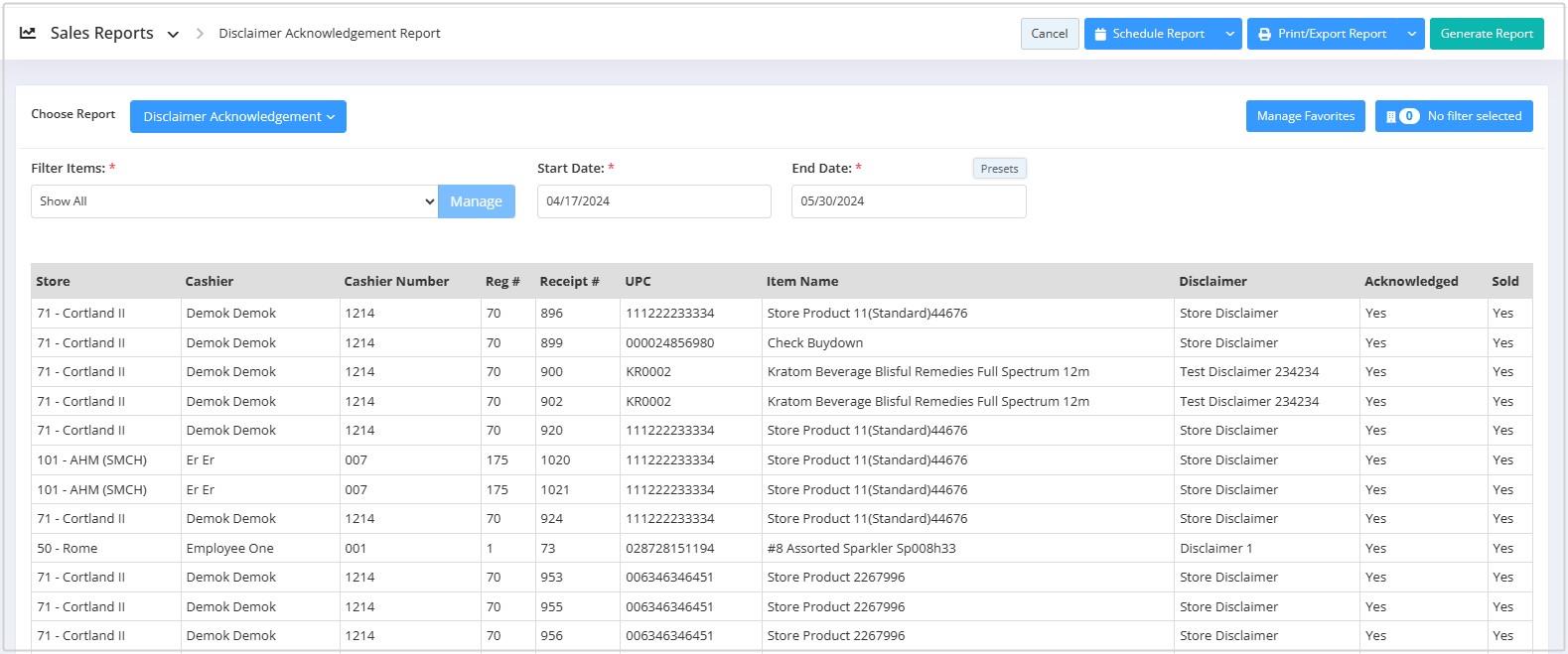Click the End Date input field

click(908, 201)
